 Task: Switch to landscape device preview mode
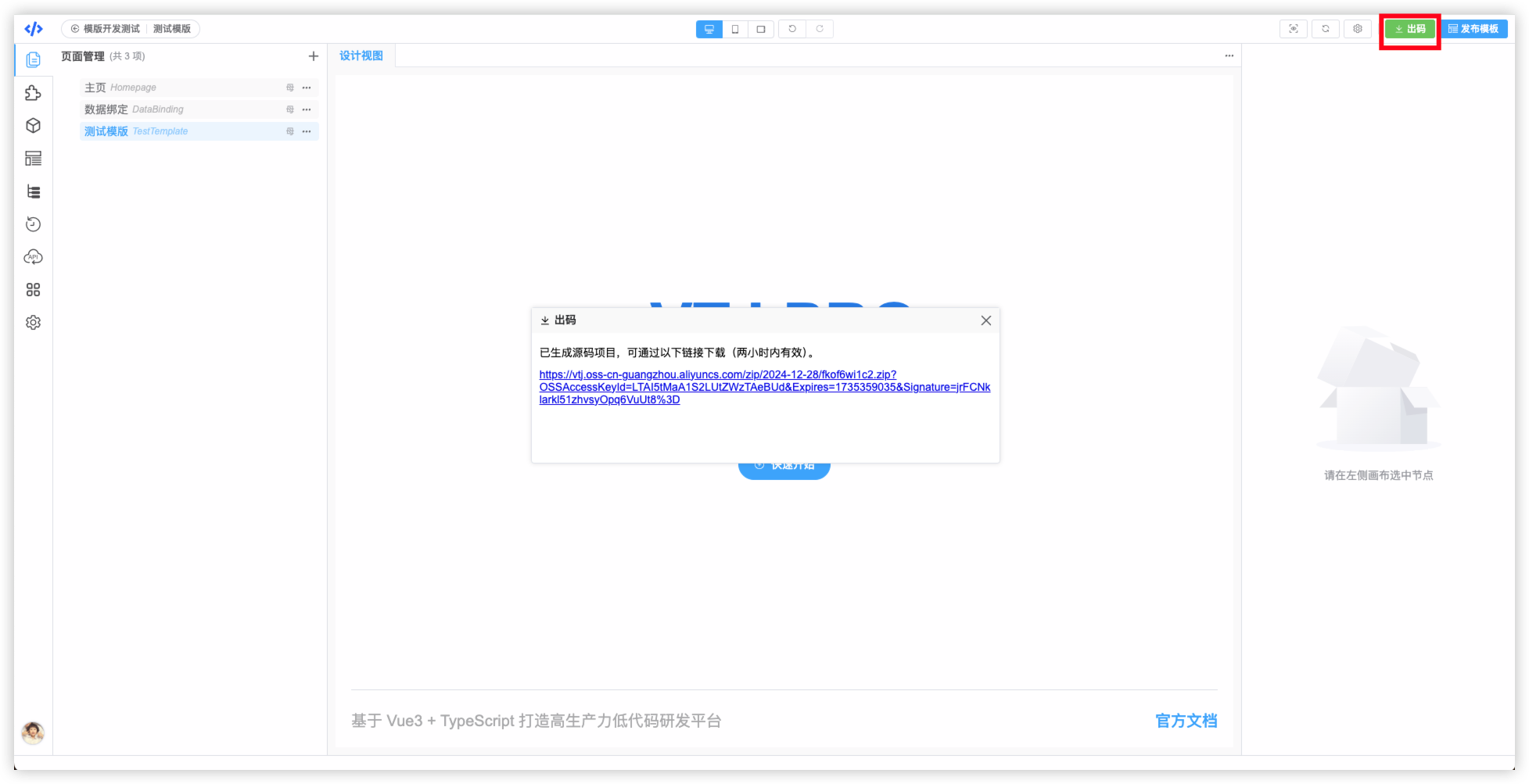coord(761,29)
